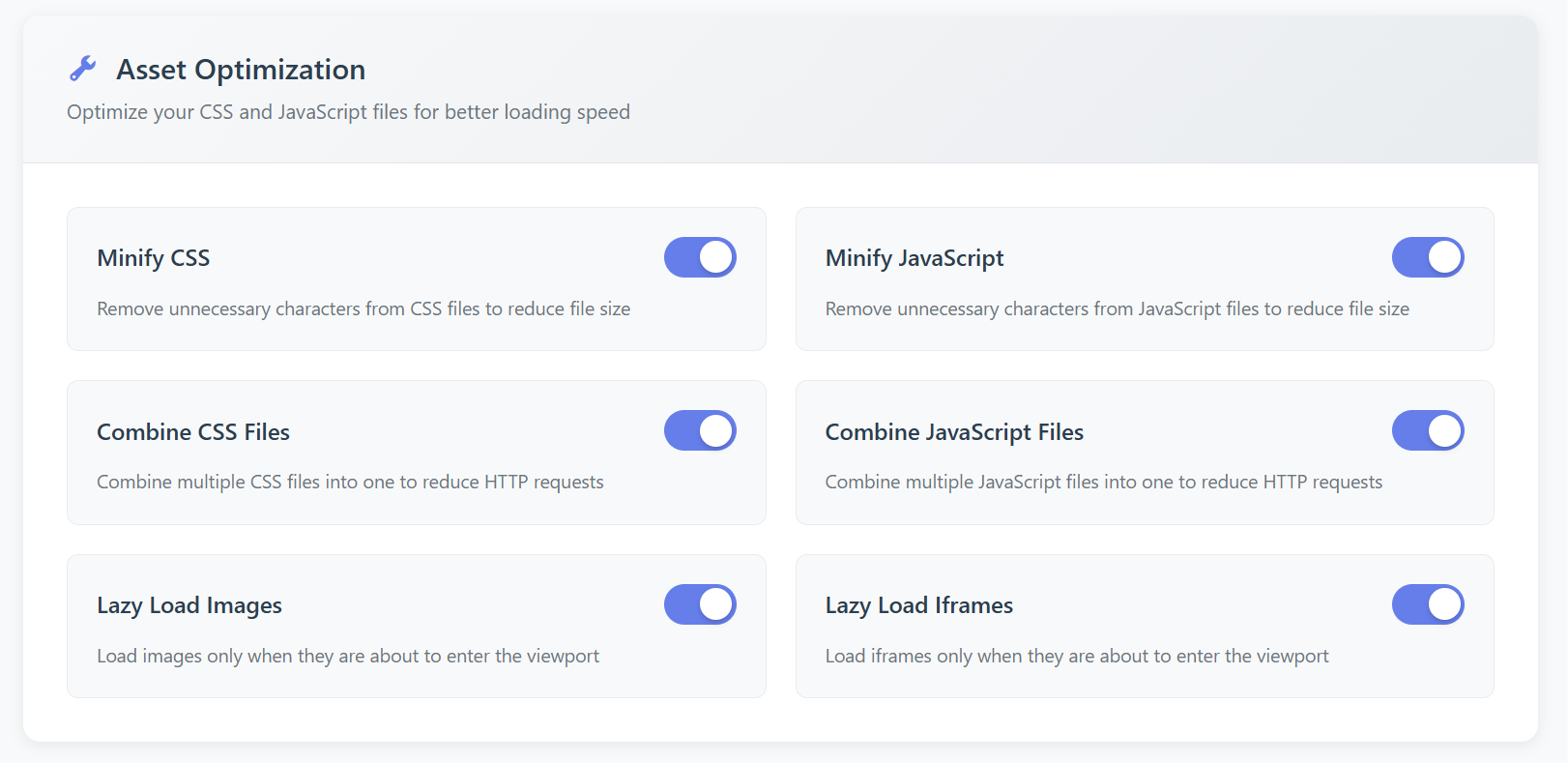Click 'Load iframes only when they are about' description
This screenshot has width=1568, height=763.
(1077, 656)
